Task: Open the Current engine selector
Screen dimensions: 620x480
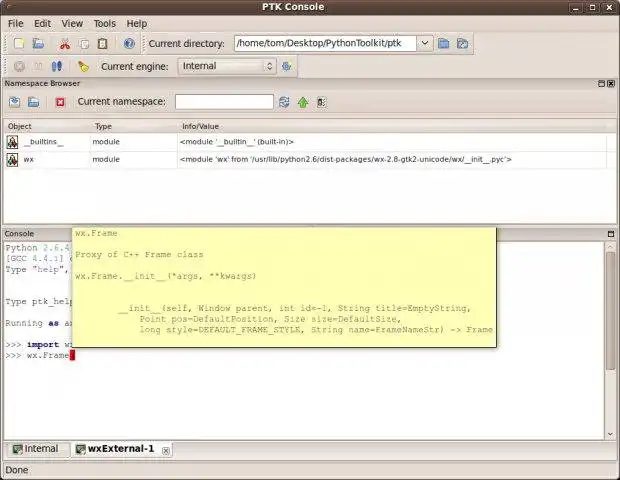Action: click(227, 66)
